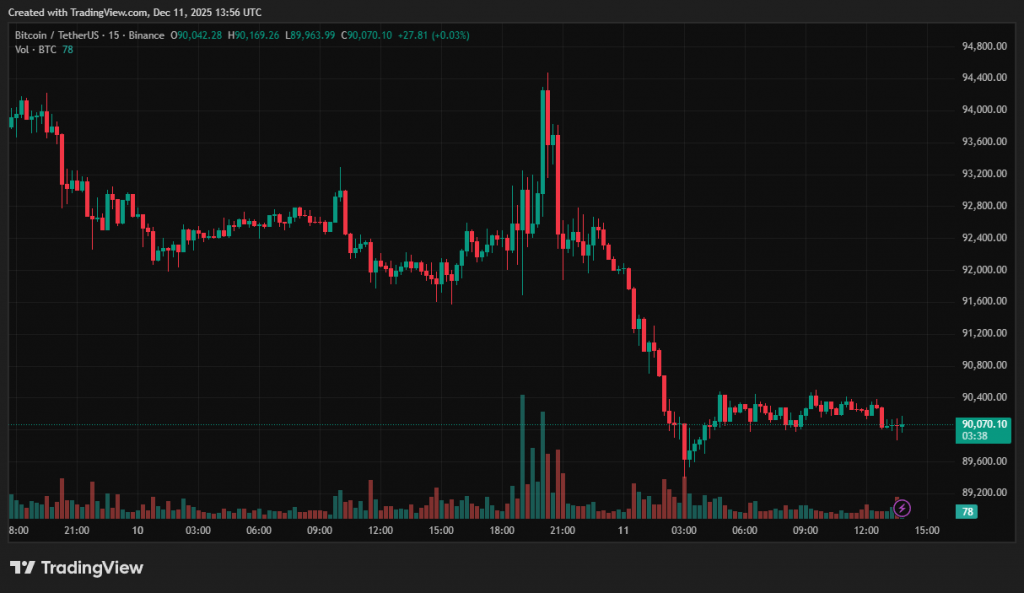
Task: Select the 21:00 marker after 18:00
Action: (561, 531)
